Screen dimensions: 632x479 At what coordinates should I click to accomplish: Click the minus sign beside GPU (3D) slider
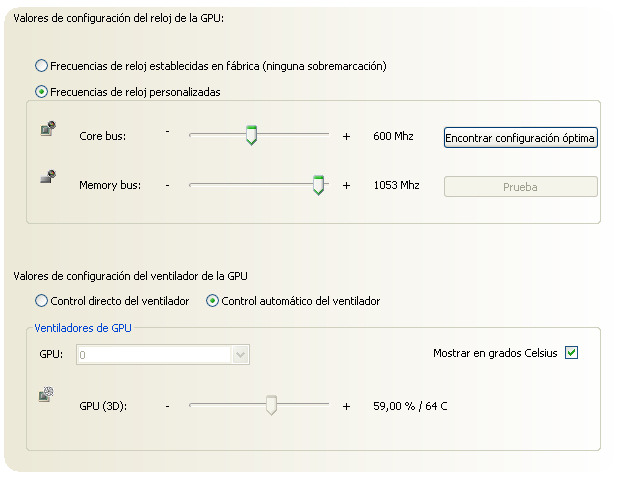167,405
